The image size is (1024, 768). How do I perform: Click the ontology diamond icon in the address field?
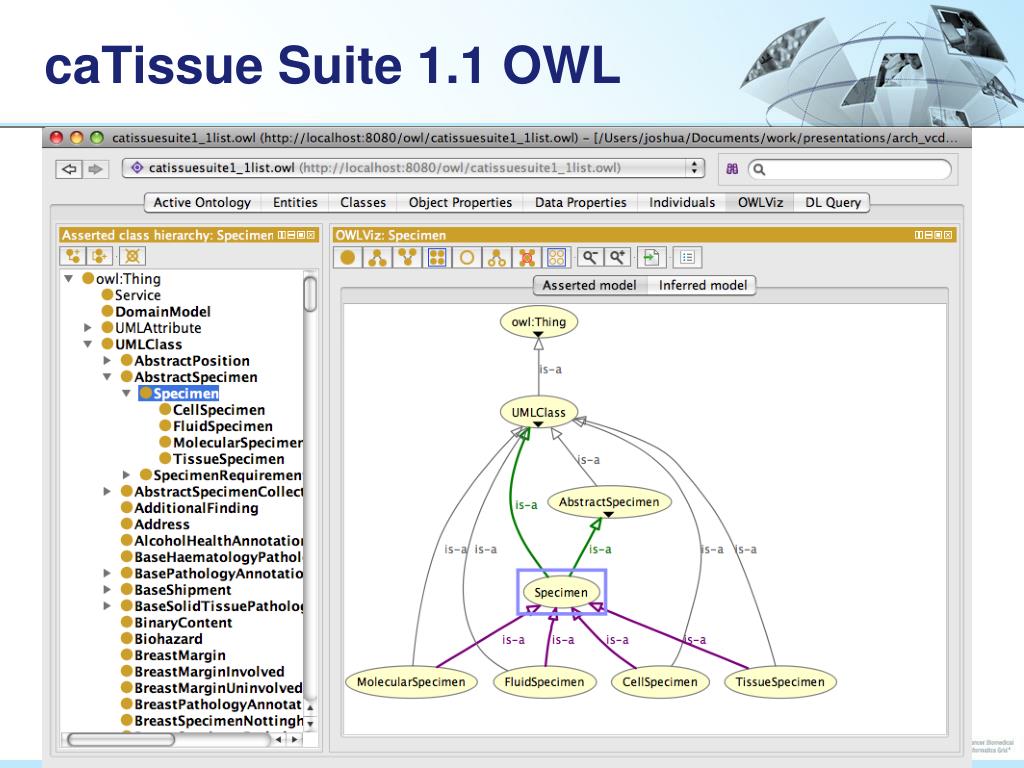coord(136,168)
